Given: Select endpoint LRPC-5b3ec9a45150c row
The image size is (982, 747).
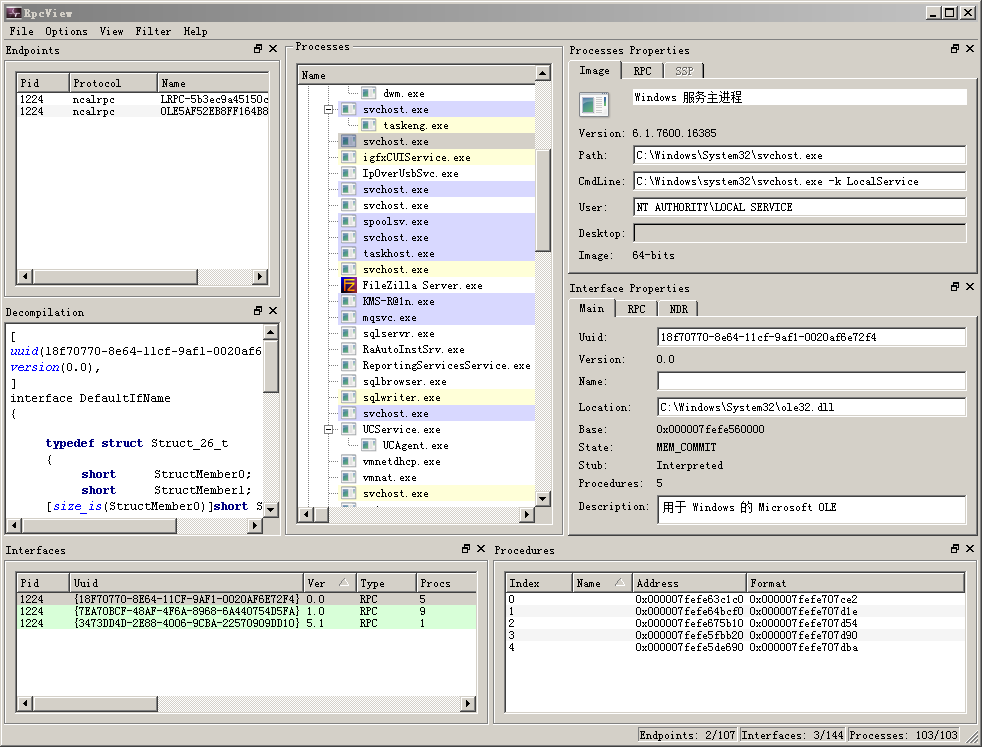Looking at the screenshot, I should point(143,99).
